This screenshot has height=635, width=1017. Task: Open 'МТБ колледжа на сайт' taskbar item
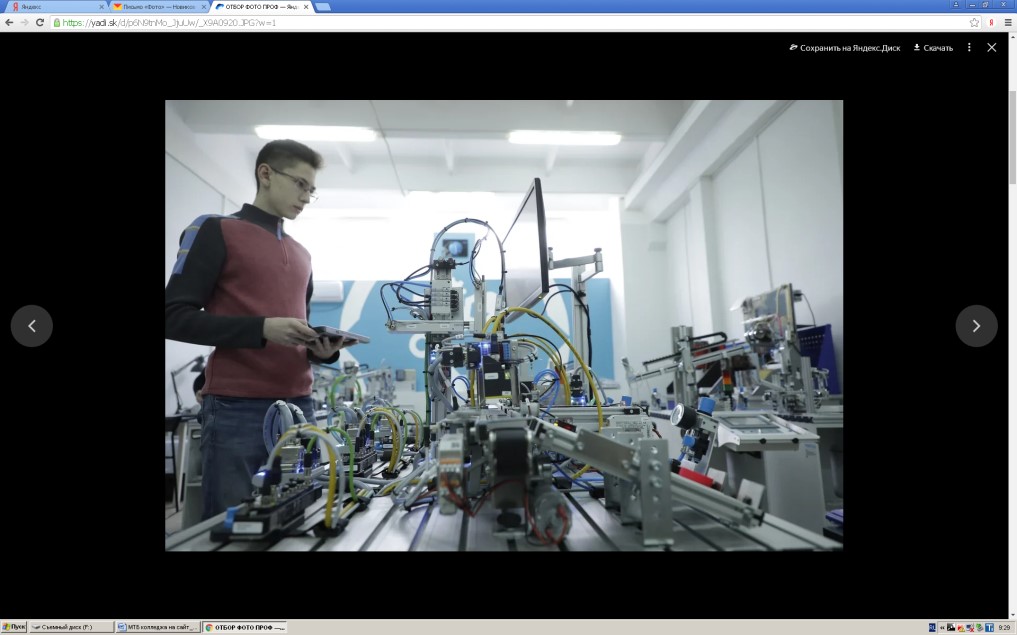pyautogui.click(x=157, y=627)
